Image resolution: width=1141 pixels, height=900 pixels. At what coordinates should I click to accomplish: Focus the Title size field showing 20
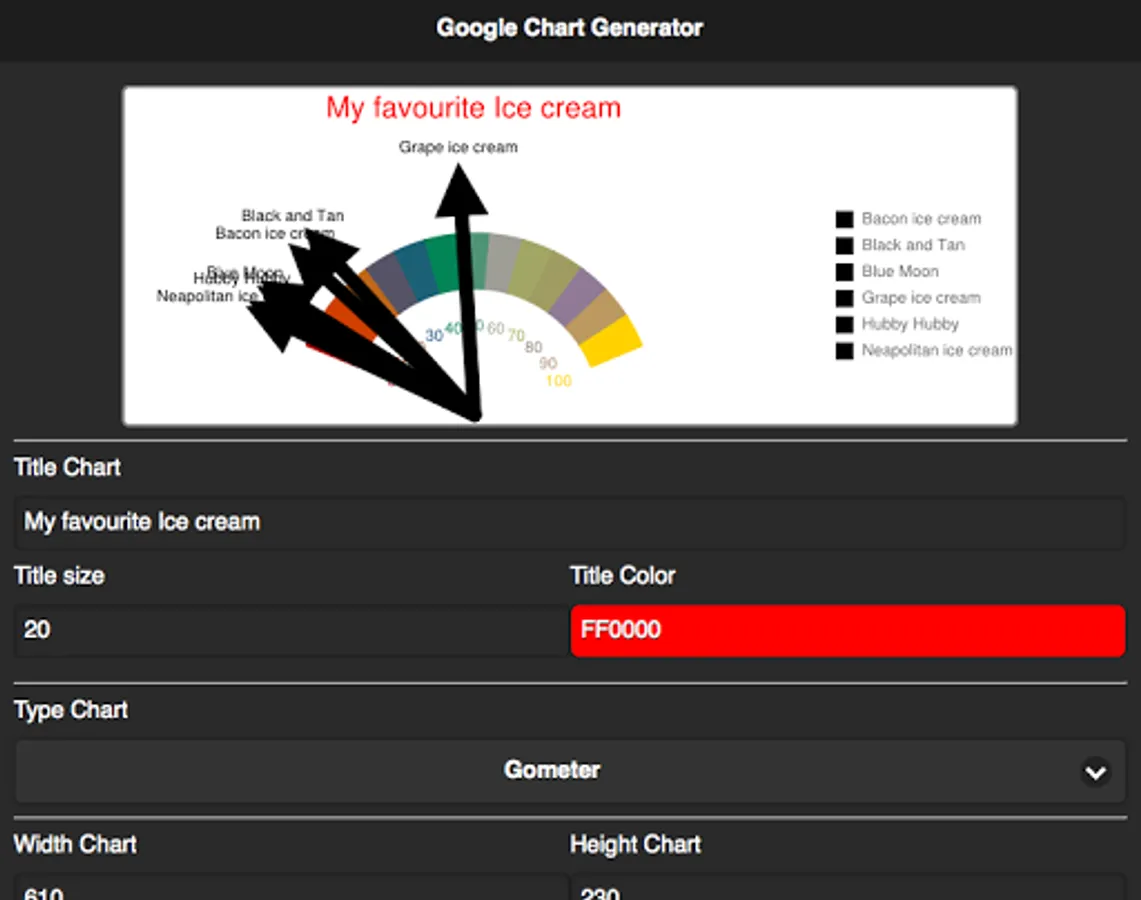coord(290,630)
